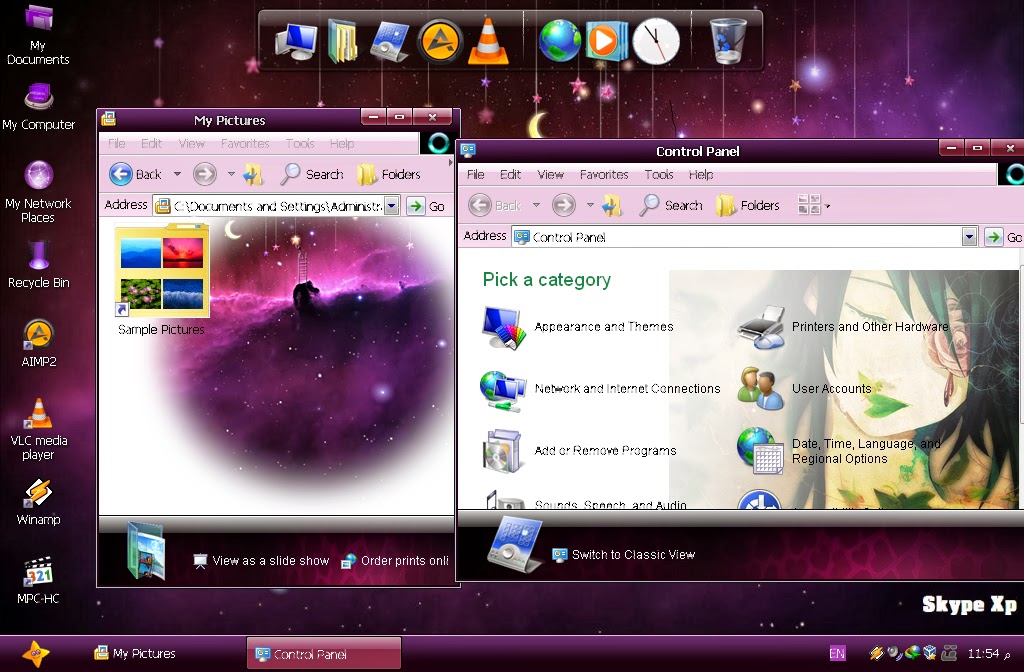Click Search in Control Panel toolbar
The height and width of the screenshot is (672, 1024).
tap(671, 205)
